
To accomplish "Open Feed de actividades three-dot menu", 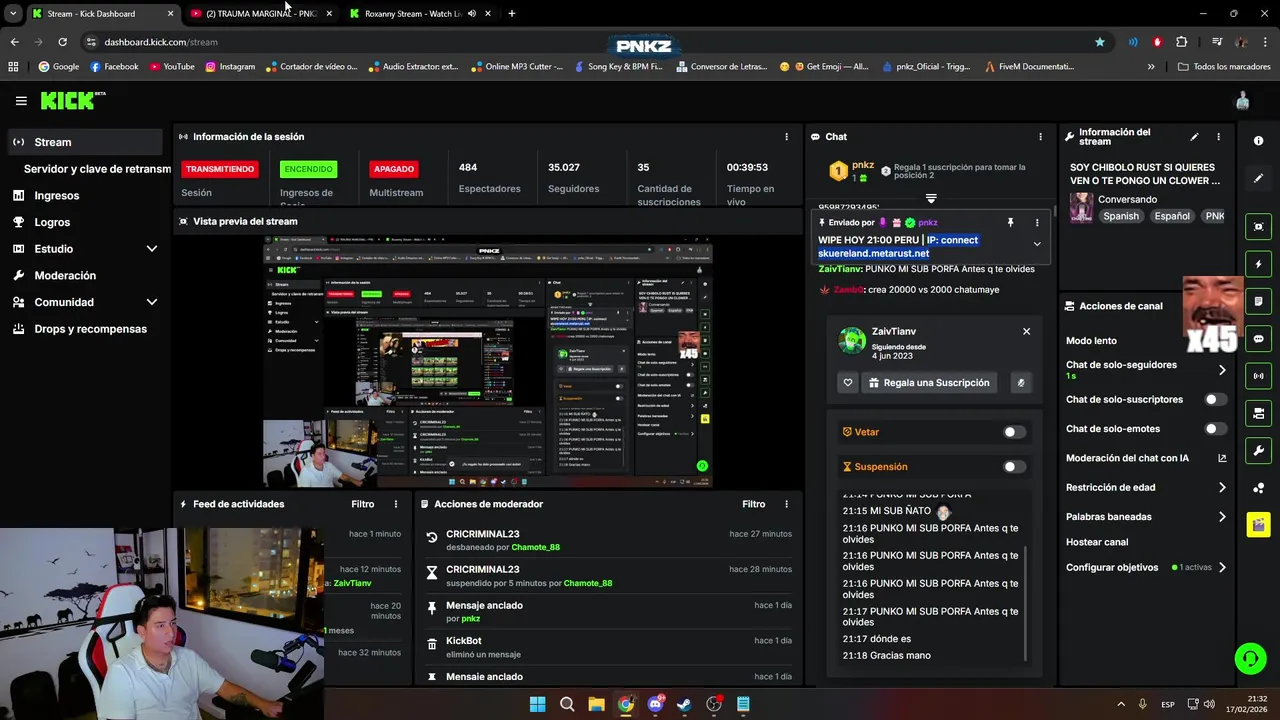I will click(395, 505).
